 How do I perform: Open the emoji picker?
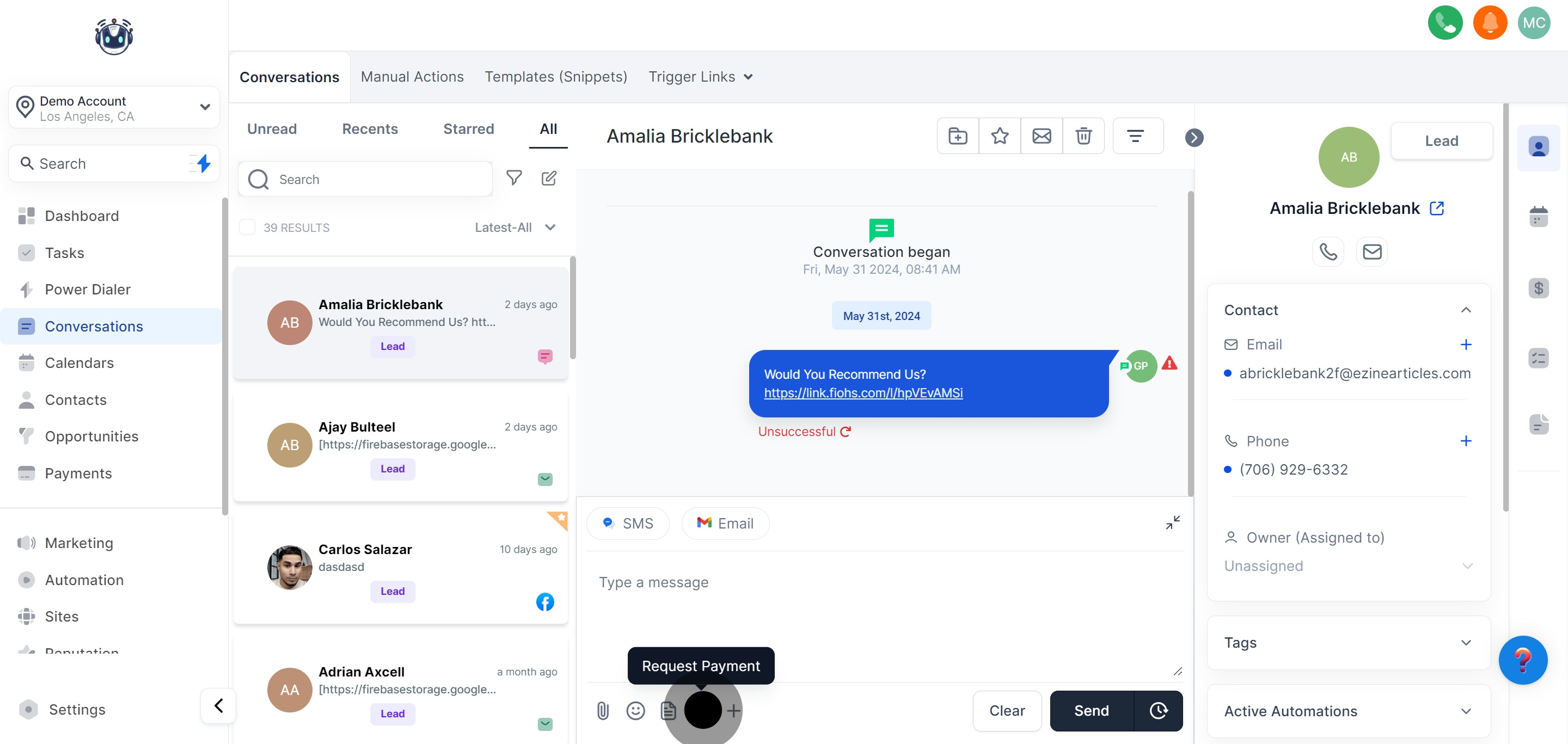point(635,710)
